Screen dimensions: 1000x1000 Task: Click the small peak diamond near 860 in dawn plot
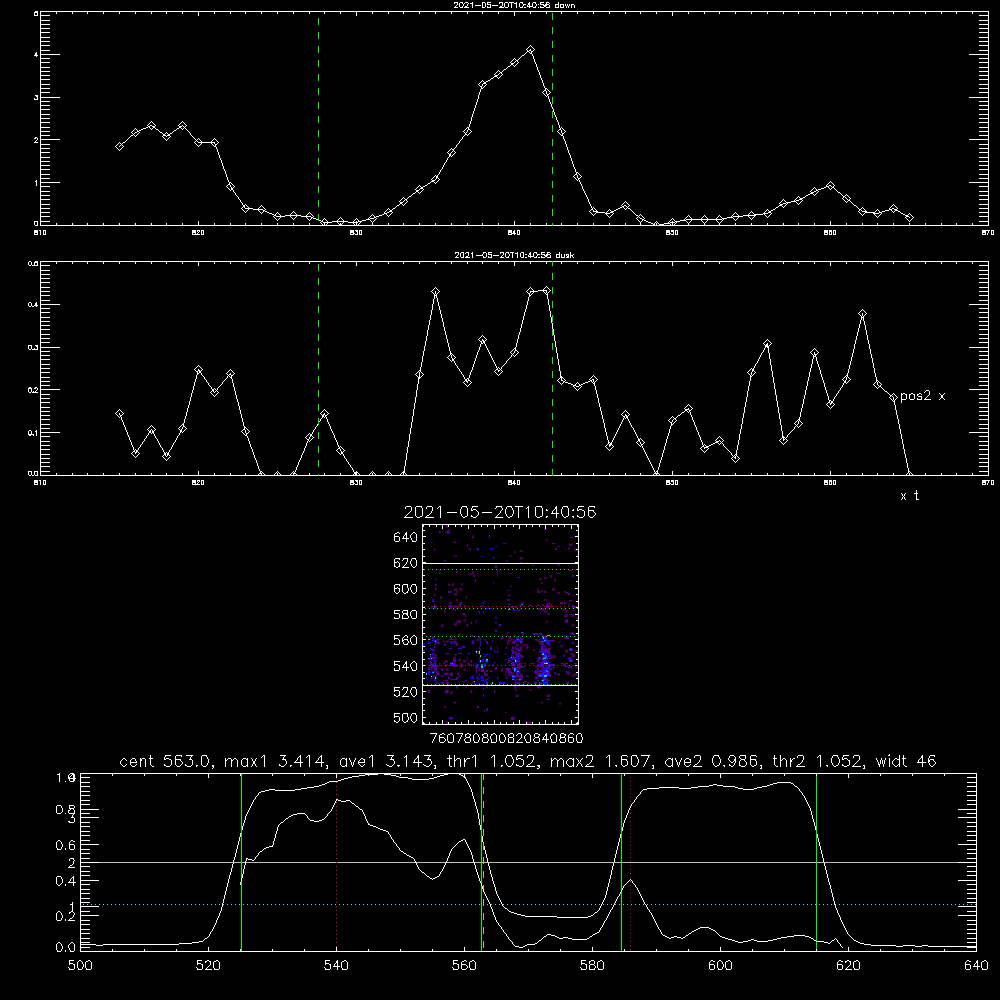point(830,186)
